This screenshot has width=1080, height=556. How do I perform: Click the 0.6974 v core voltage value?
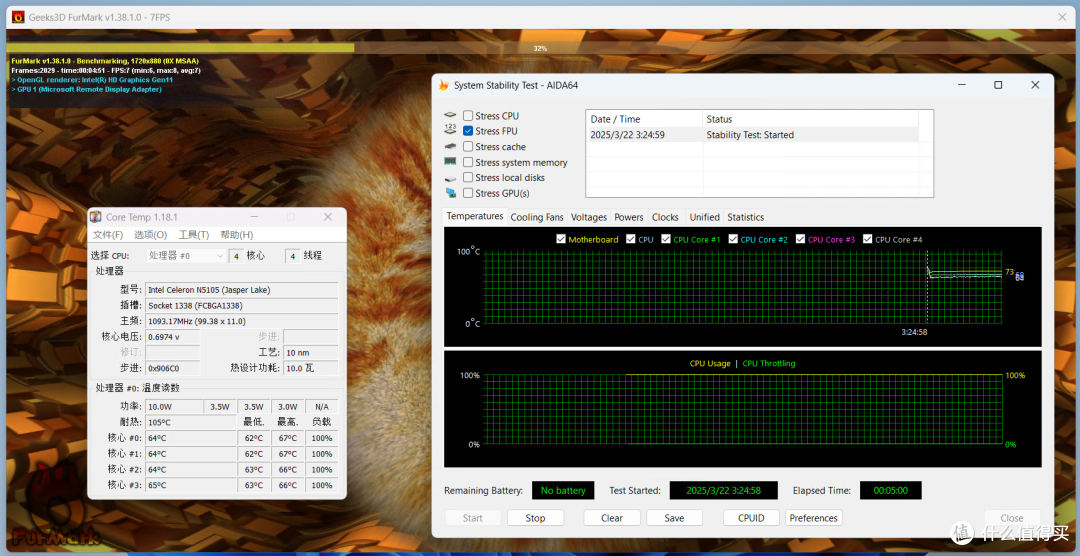click(173, 337)
